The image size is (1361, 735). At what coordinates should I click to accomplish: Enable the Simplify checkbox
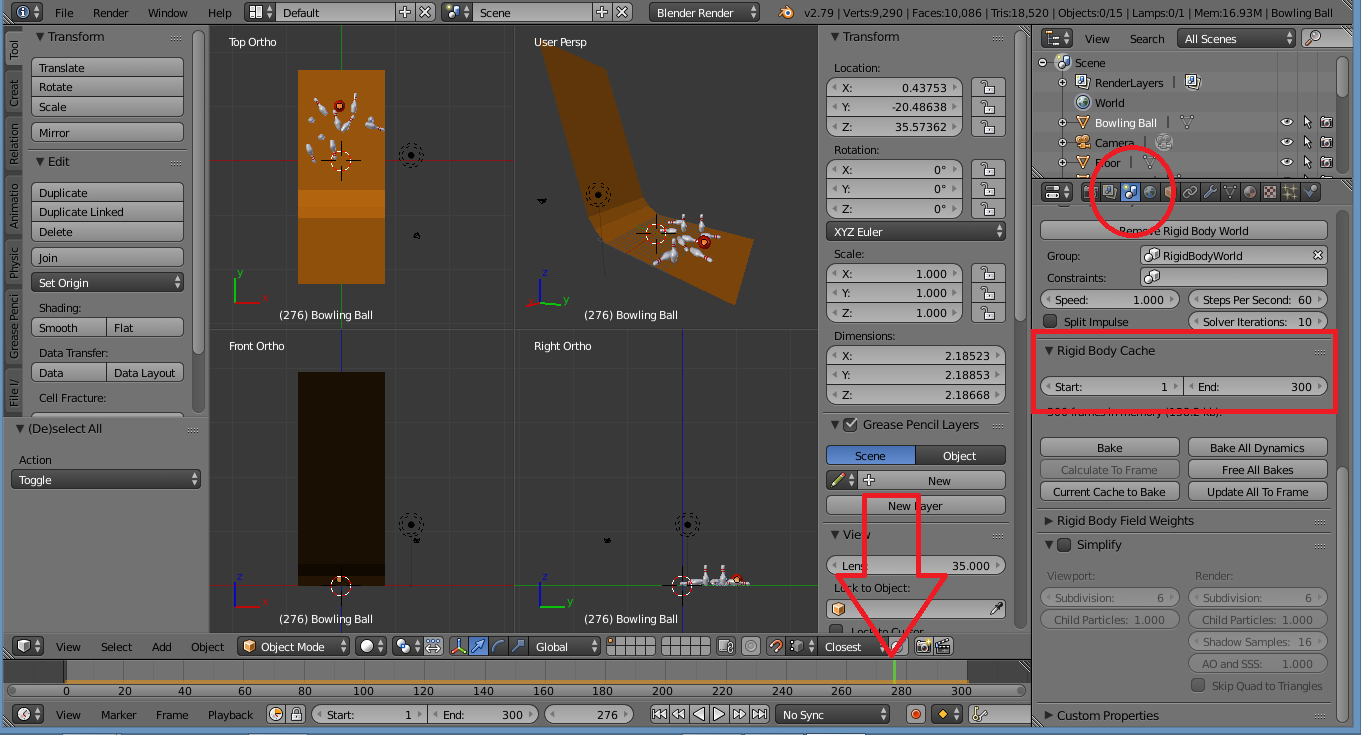(1064, 545)
